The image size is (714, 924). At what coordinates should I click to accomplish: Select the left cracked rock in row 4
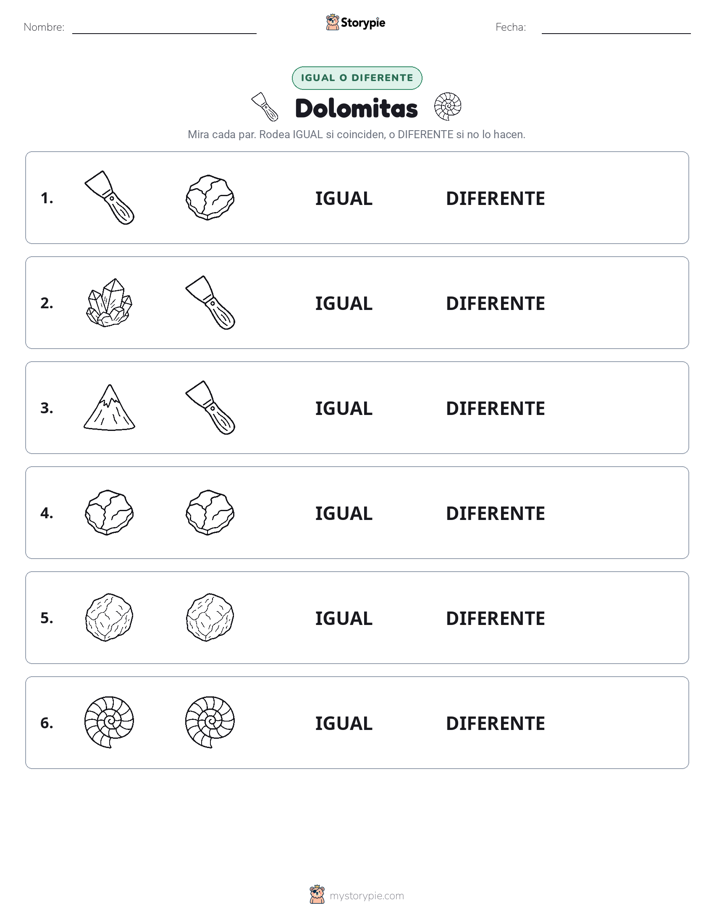click(110, 513)
